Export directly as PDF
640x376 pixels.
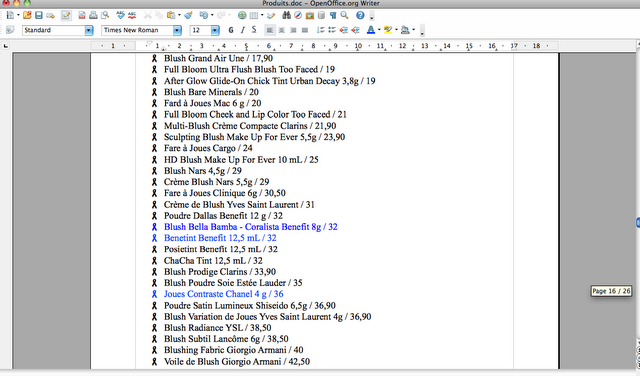tap(82, 16)
